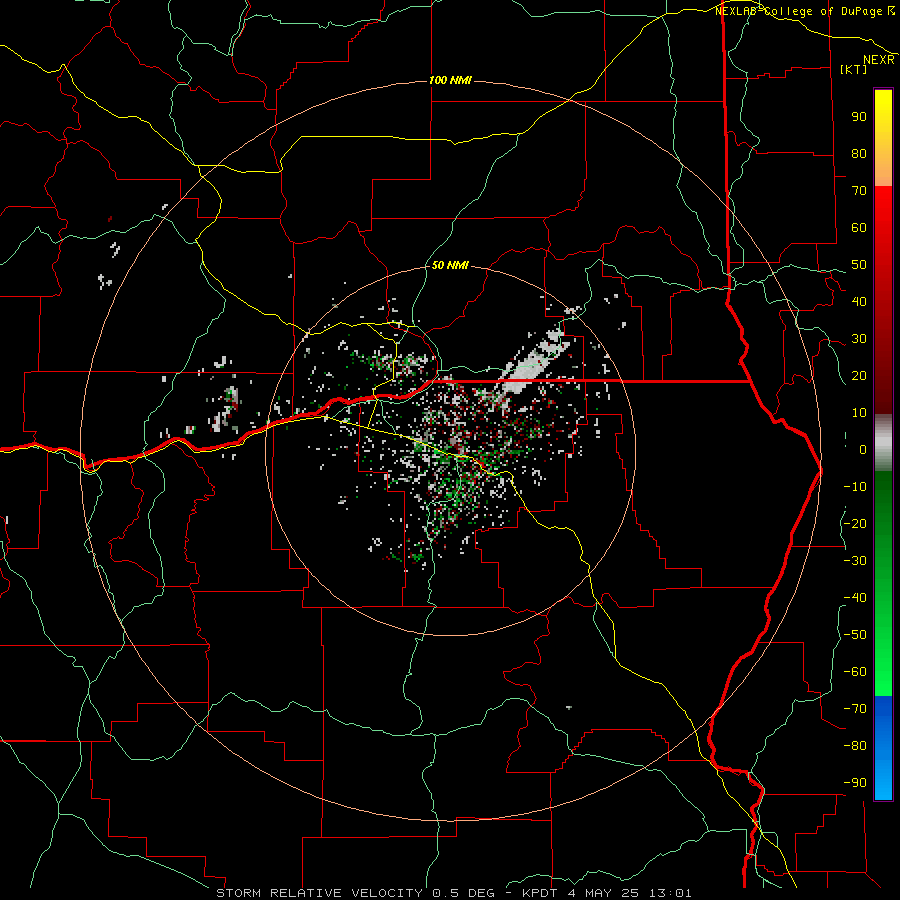The image size is (900, 900).
Task: Click the 90 value on the velocity scale
Action: (859, 117)
